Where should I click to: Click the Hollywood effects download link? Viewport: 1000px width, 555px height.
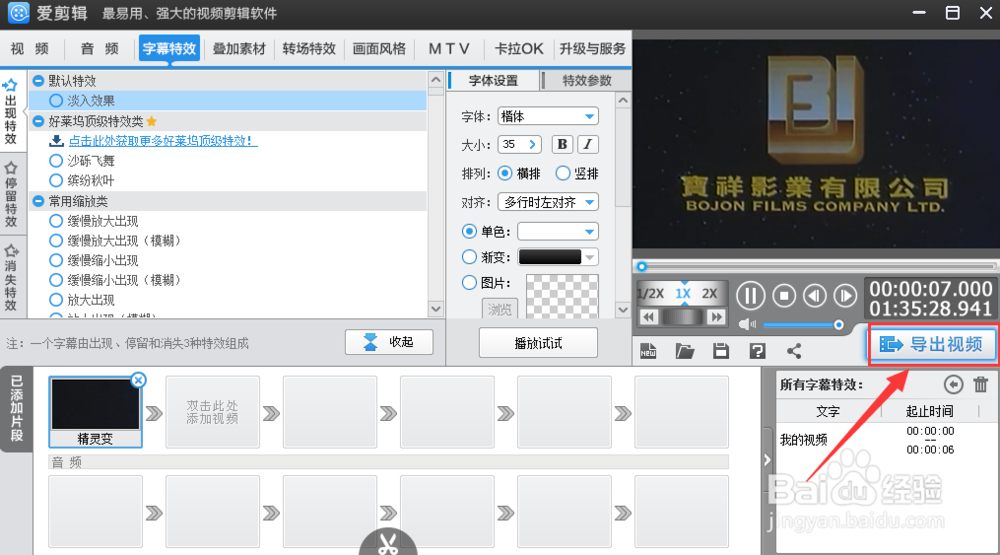click(x=163, y=140)
